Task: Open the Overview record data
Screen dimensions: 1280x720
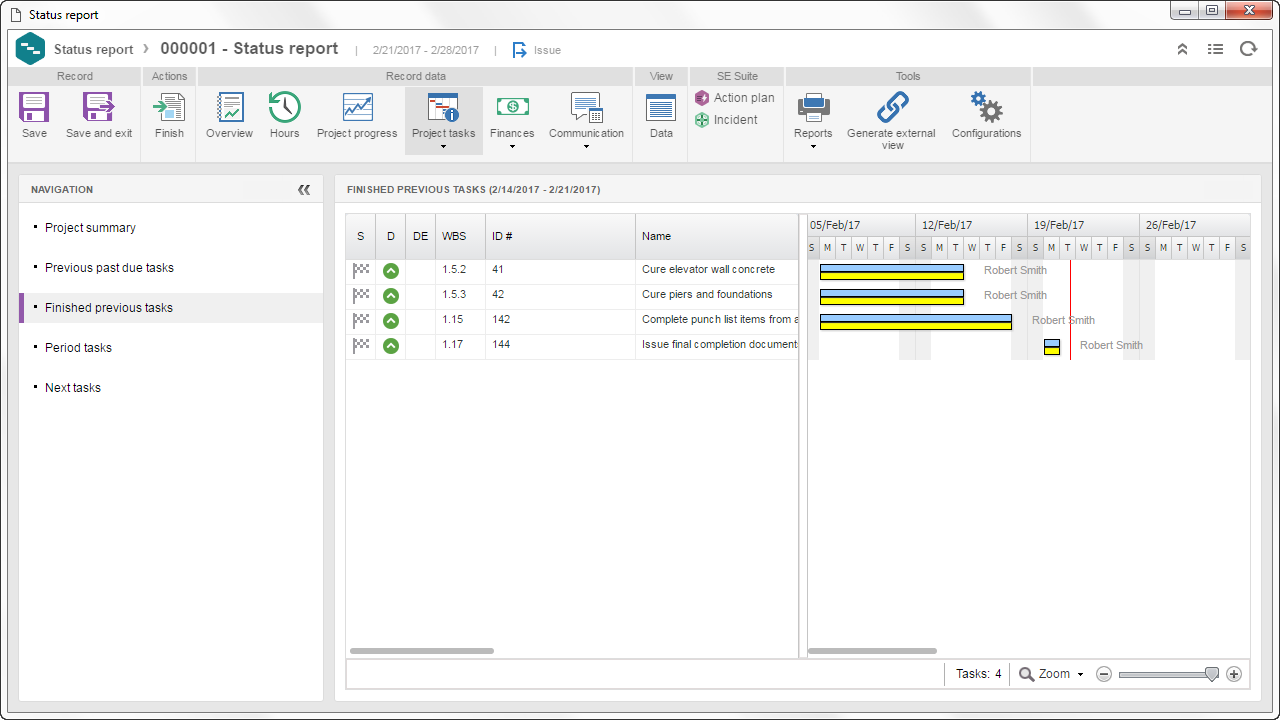Action: pos(230,107)
